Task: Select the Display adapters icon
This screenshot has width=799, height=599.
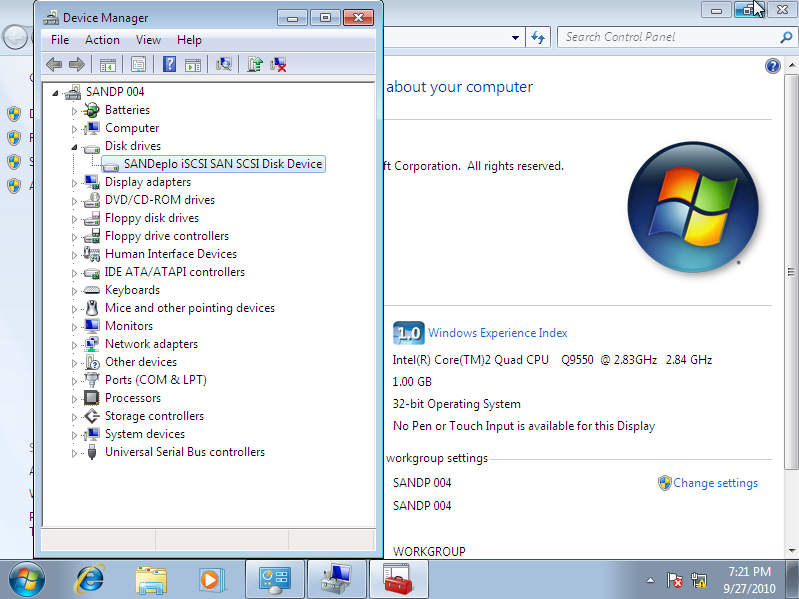Action: [92, 182]
